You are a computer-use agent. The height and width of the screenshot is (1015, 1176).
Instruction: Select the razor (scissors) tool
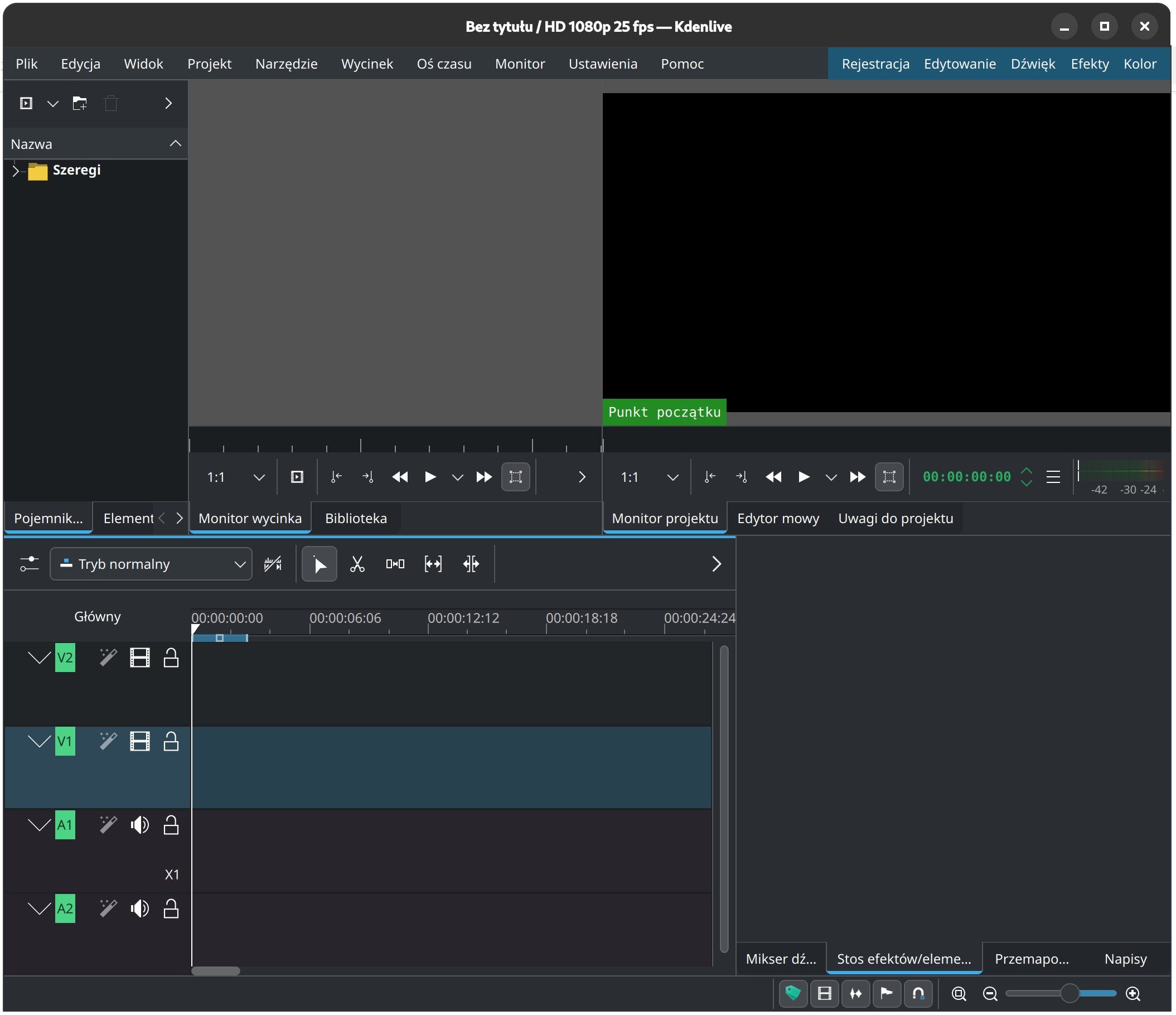357,564
